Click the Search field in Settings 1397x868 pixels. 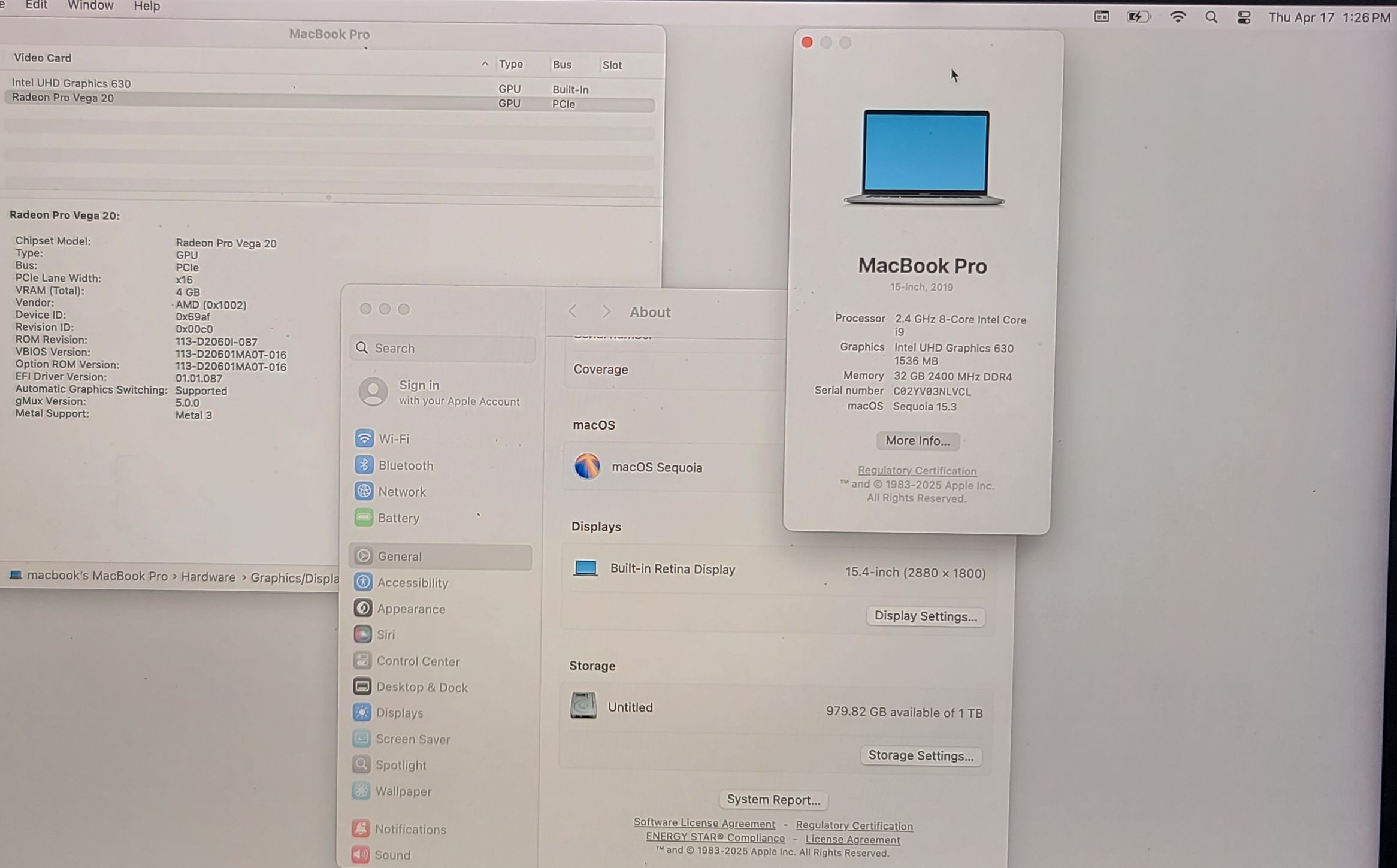[443, 348]
